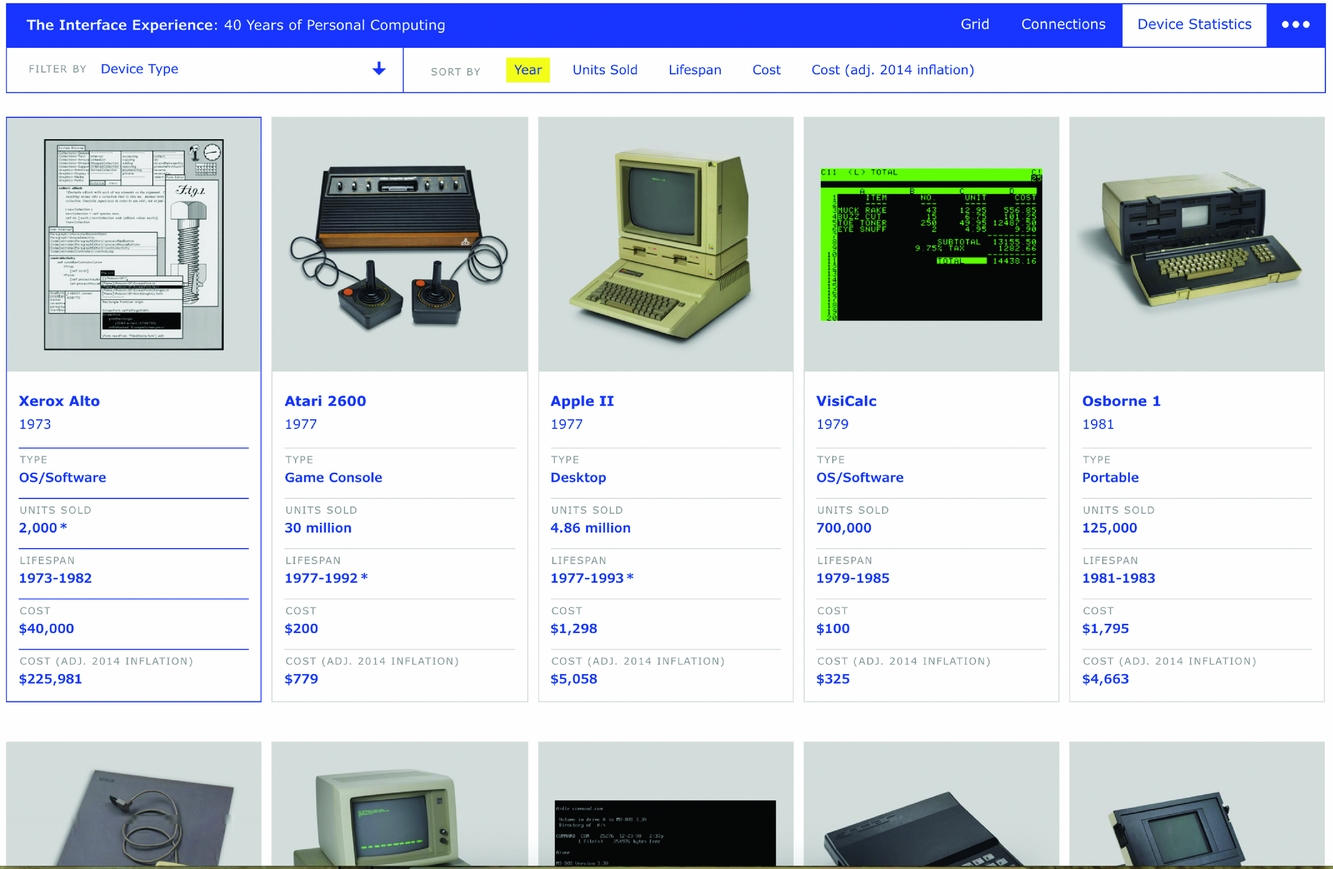Click the Xerox Alto title link
This screenshot has width=1333, height=869.
click(x=59, y=401)
